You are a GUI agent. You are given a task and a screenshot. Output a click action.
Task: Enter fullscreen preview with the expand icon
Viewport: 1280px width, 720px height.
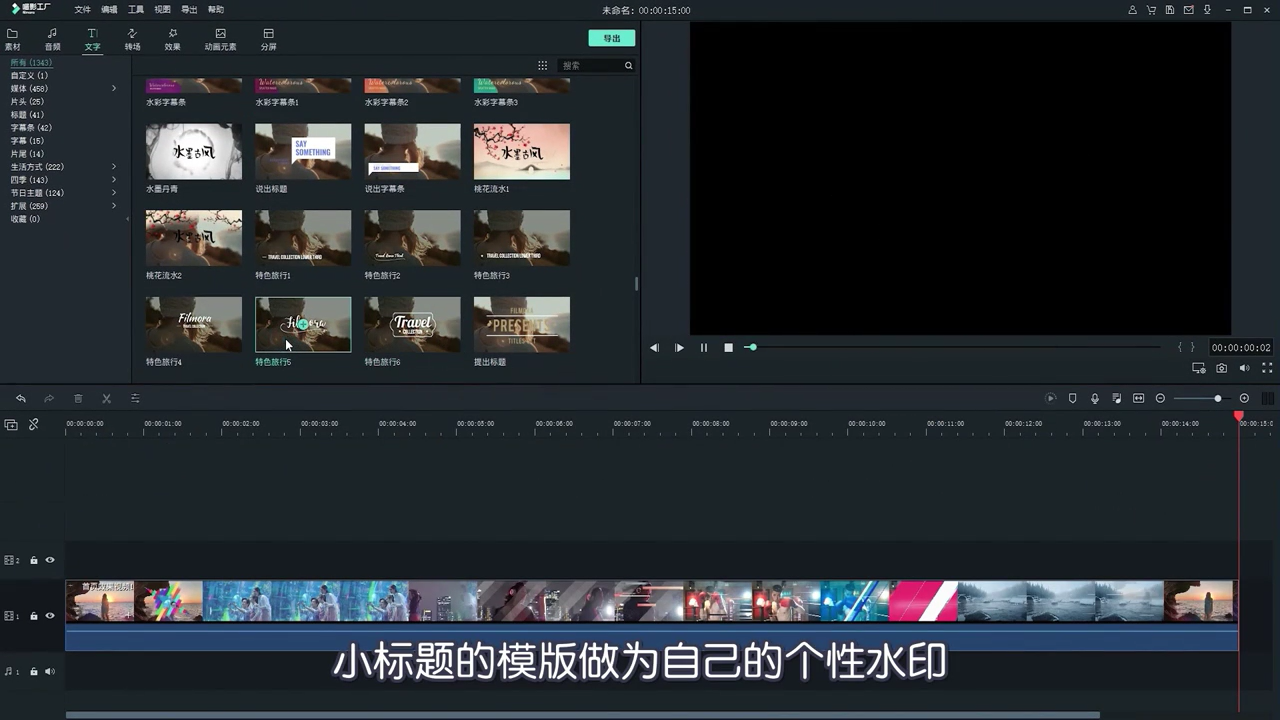click(x=1266, y=368)
